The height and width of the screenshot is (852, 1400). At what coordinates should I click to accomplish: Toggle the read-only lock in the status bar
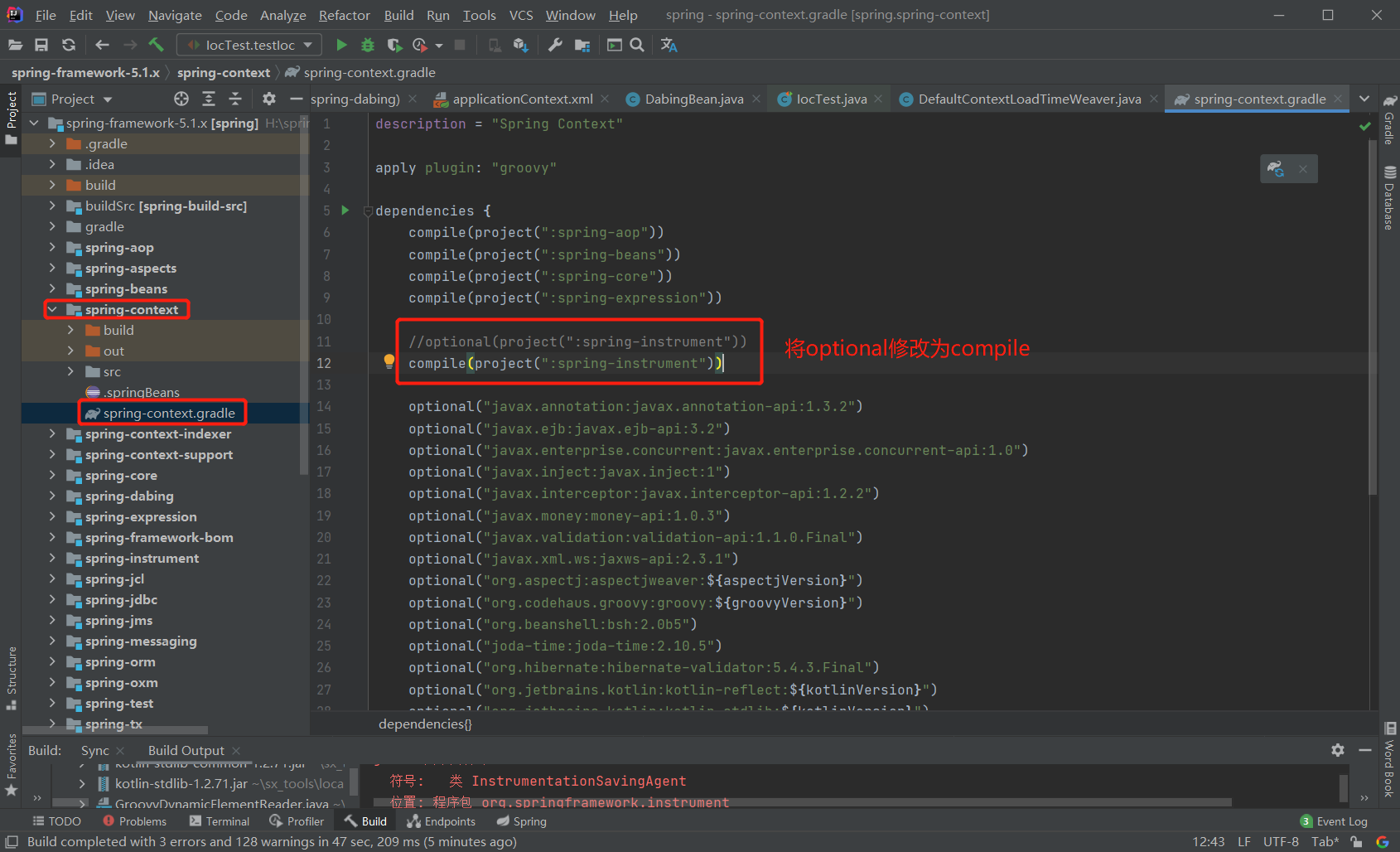[1356, 841]
